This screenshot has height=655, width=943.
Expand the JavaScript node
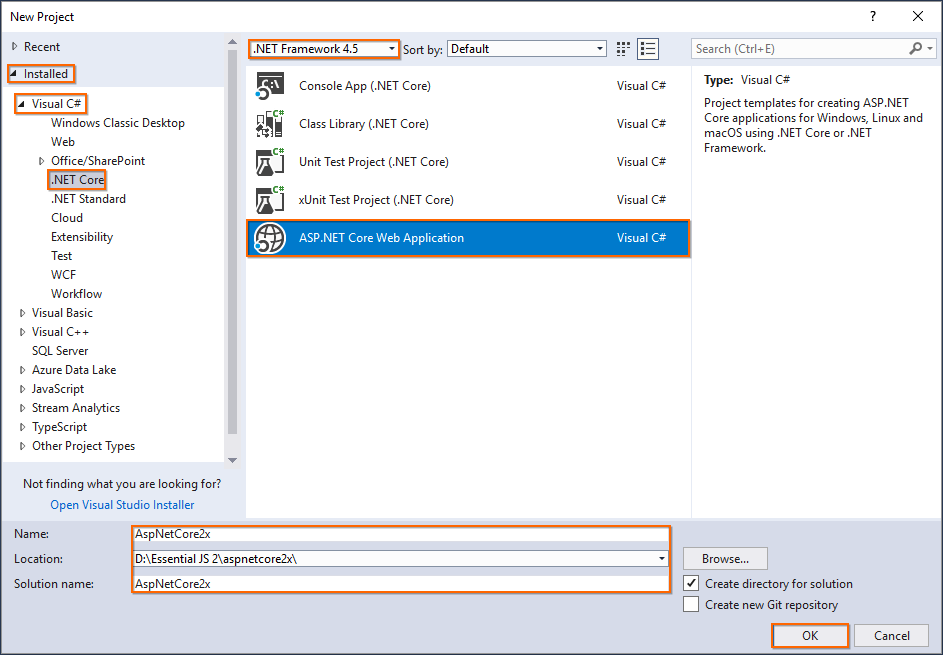coord(22,389)
